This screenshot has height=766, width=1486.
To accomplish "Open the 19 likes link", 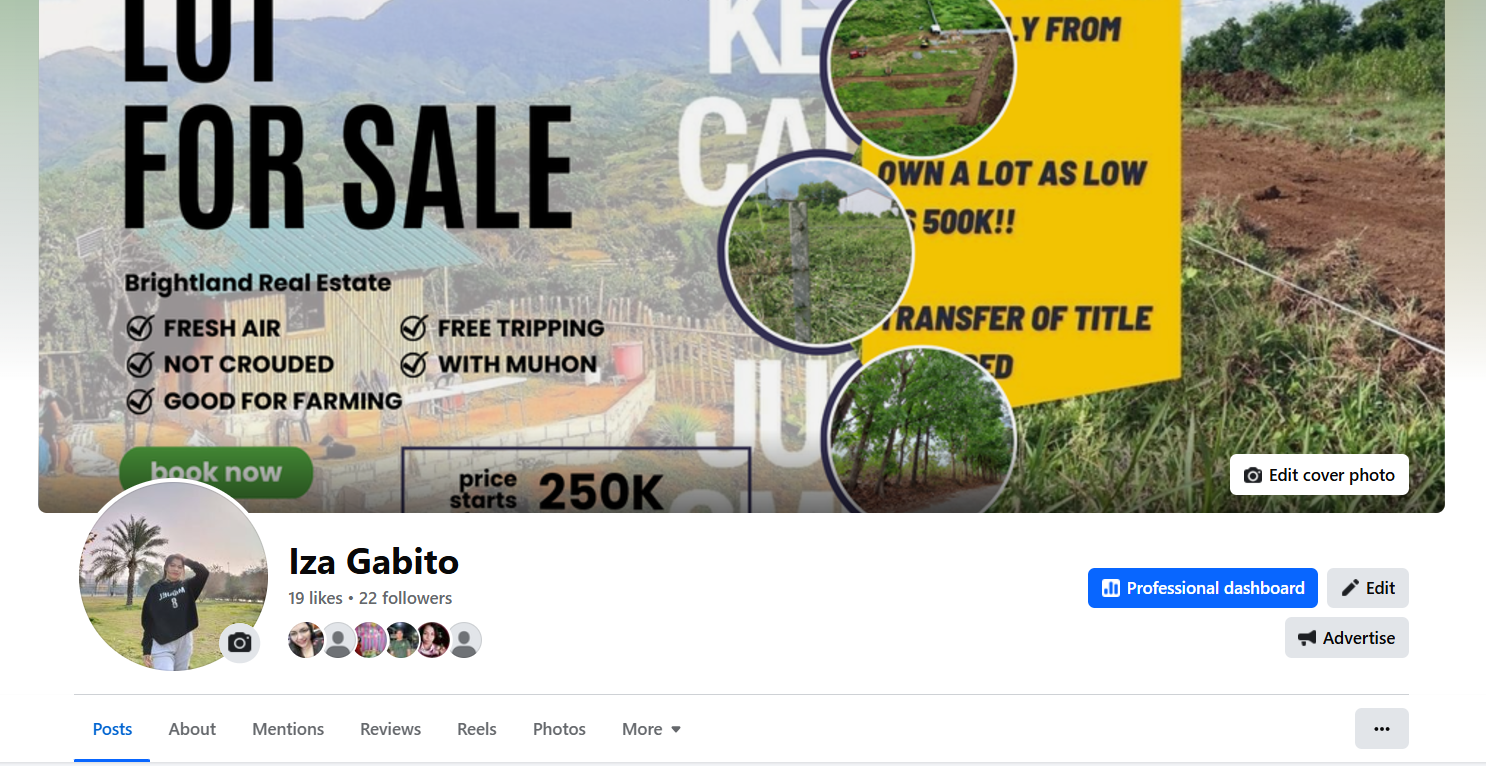I will 316,598.
